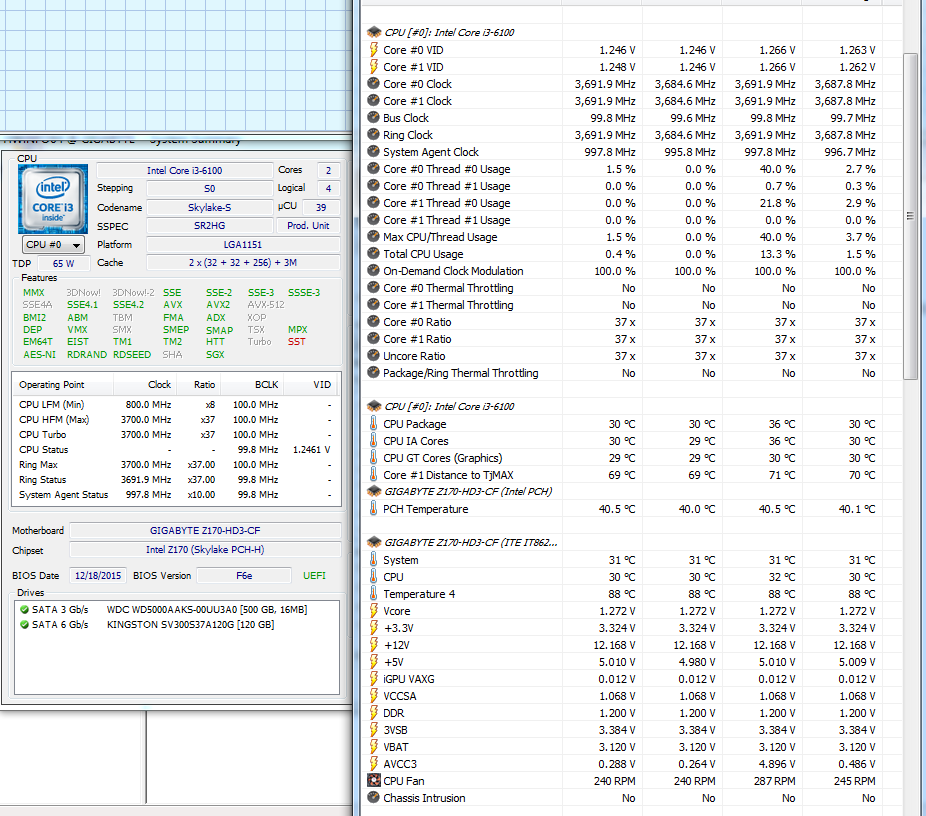Viewport: 926px width, 816px height.
Task: Click the green status icon for KINGSTON SATA 6 Gb/s drive
Action: click(x=24, y=625)
